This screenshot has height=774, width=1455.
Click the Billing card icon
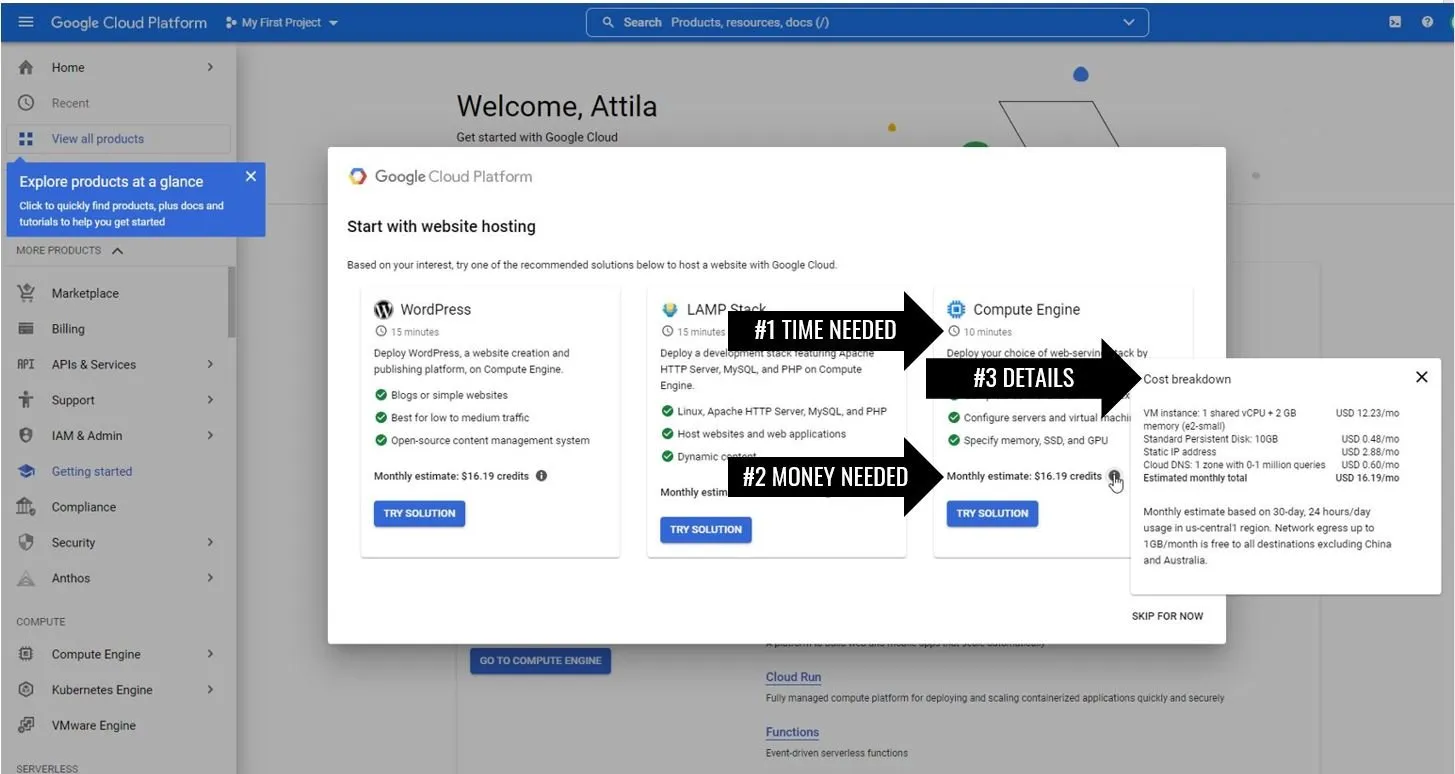click(x=26, y=329)
